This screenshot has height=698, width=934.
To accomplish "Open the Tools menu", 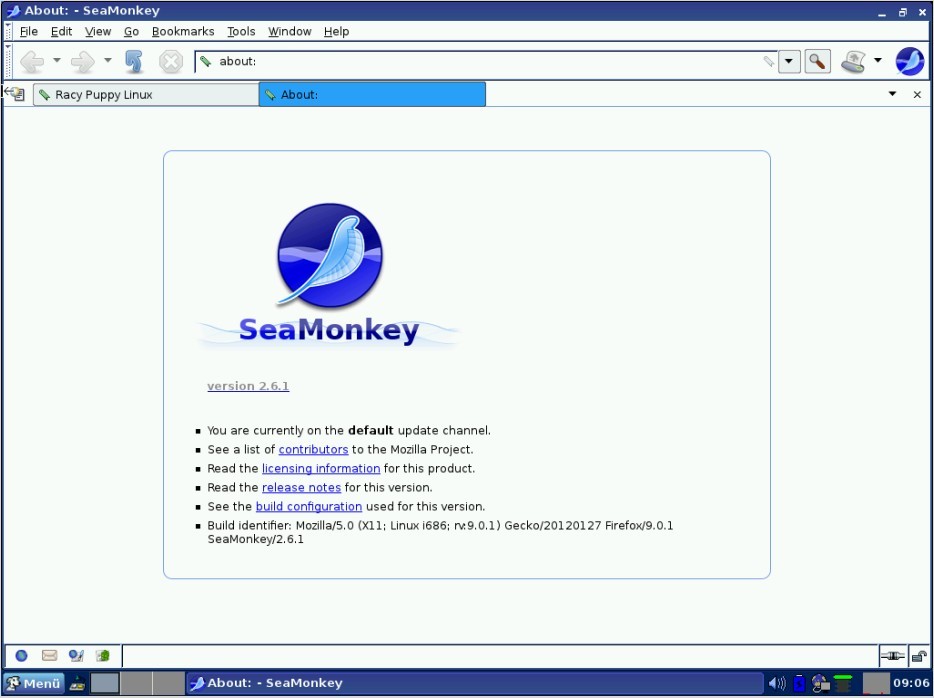I will click(241, 32).
